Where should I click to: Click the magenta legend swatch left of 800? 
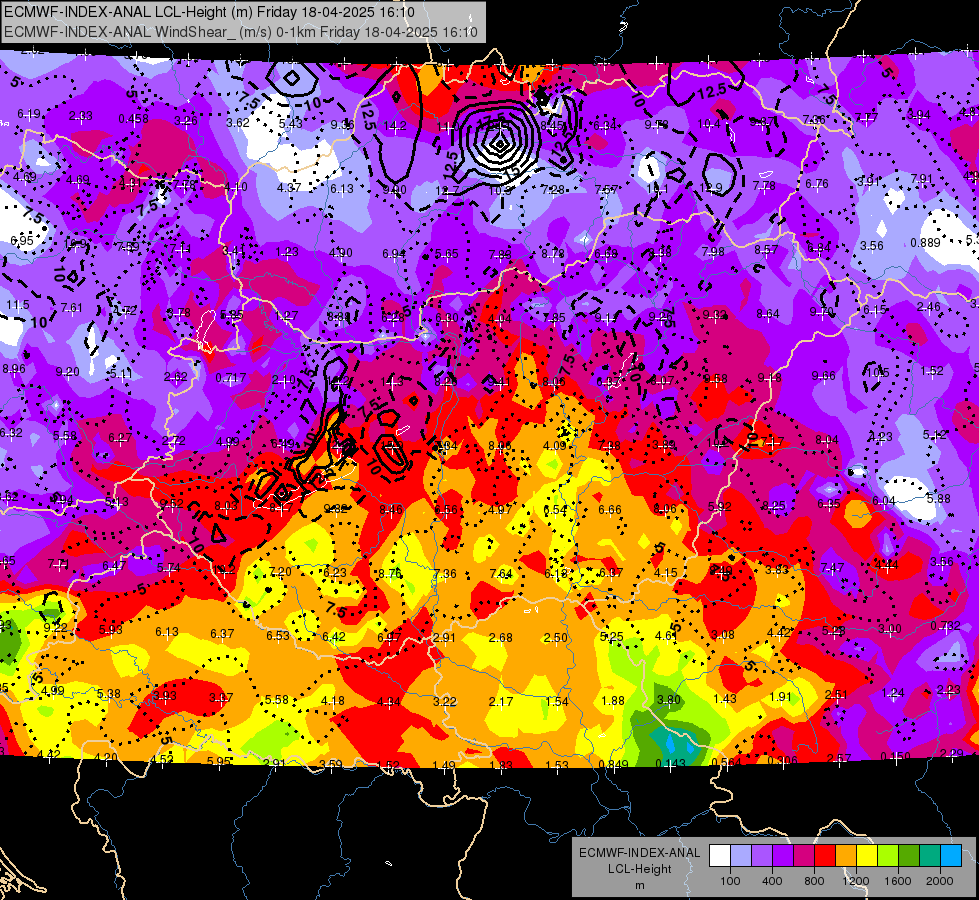pyautogui.click(x=804, y=856)
